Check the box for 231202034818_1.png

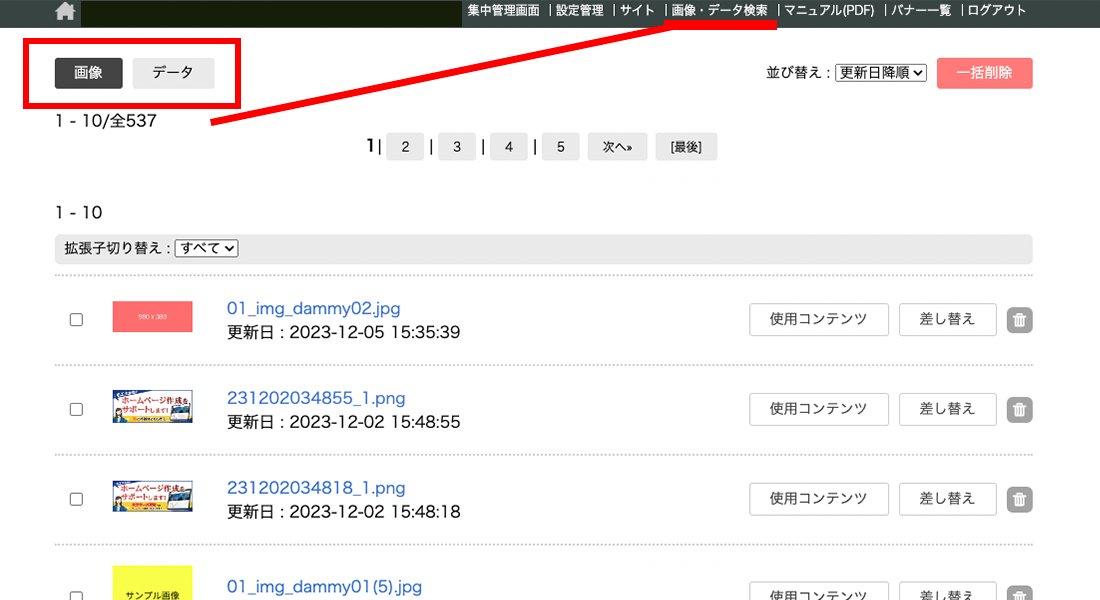pos(76,500)
